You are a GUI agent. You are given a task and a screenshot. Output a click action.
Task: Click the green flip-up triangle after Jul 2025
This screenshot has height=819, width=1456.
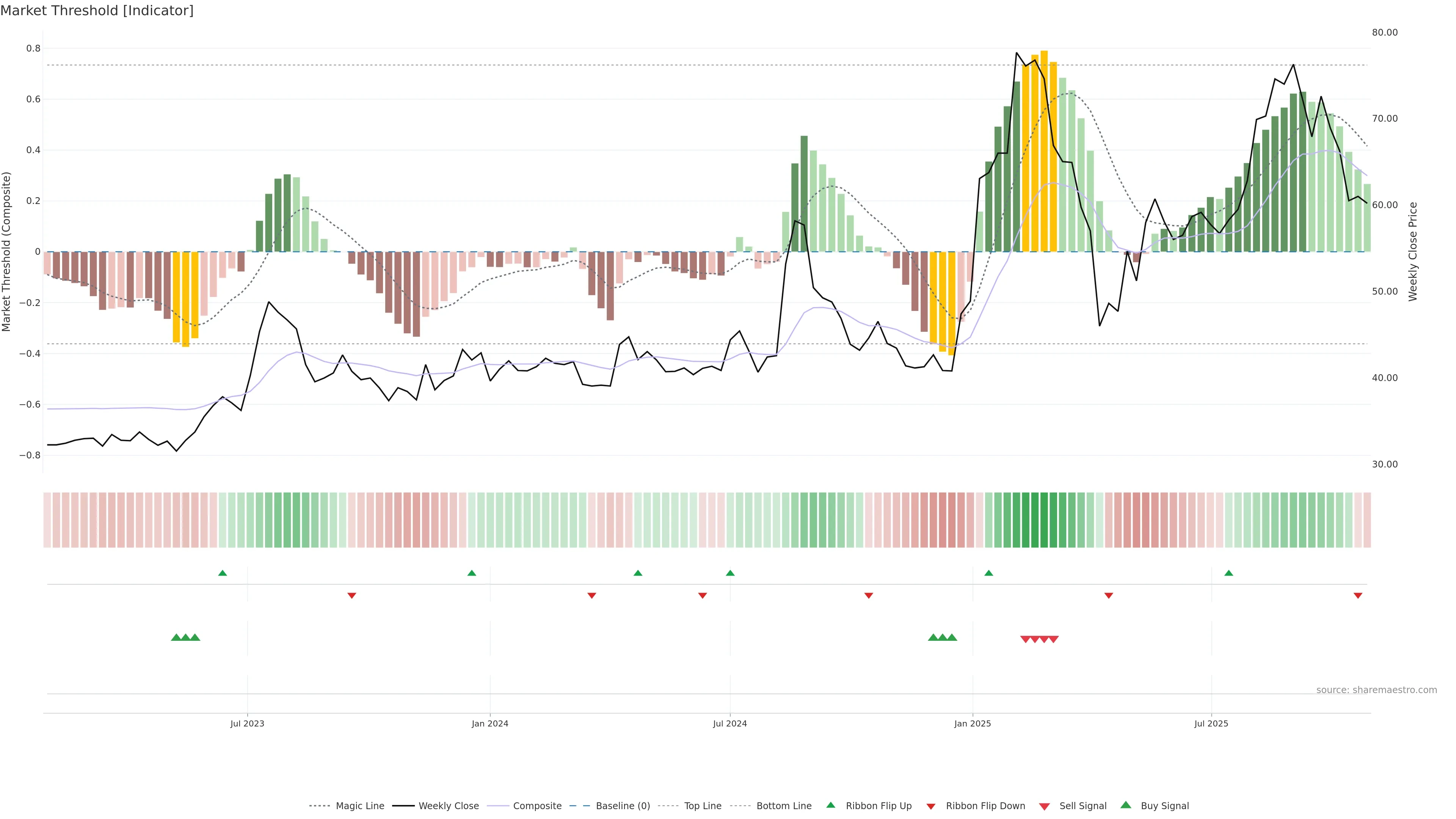1229,573
